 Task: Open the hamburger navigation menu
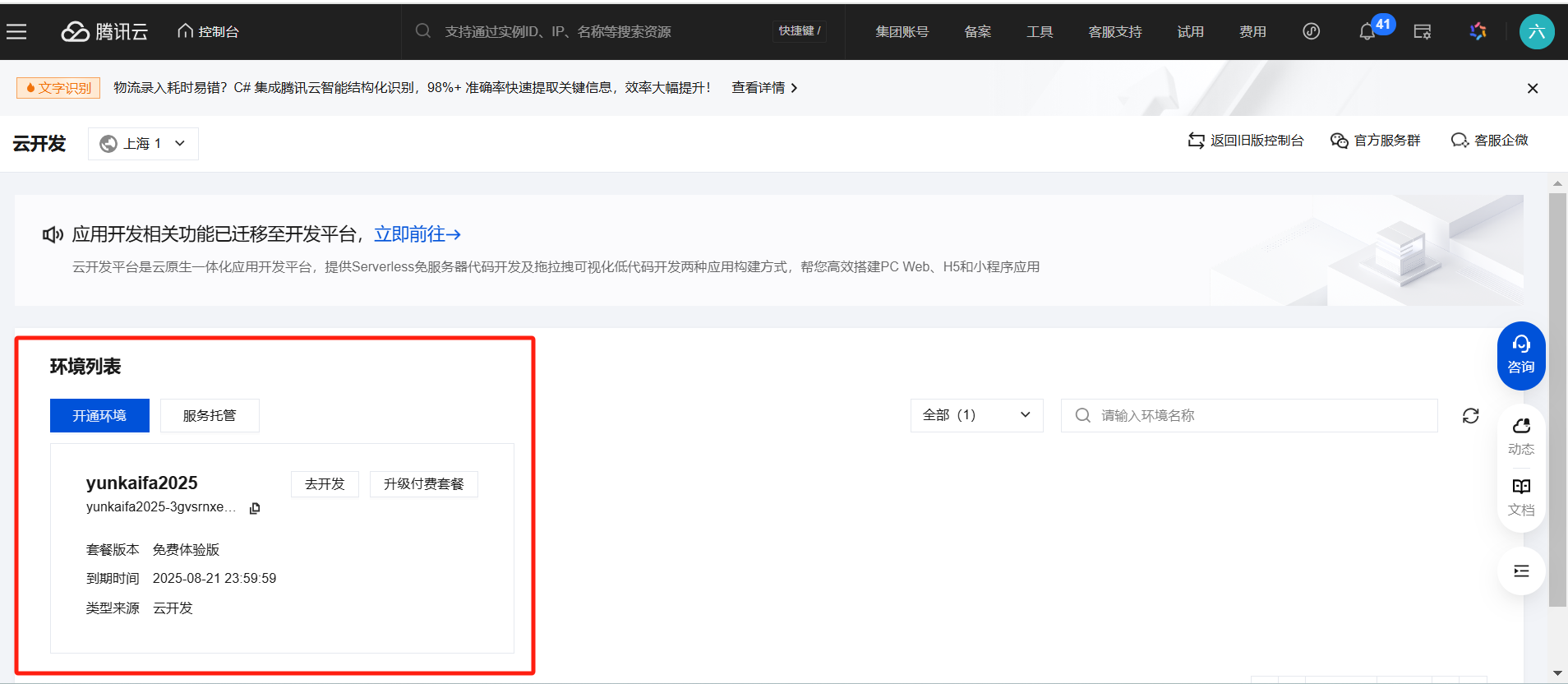pyautogui.click(x=16, y=31)
